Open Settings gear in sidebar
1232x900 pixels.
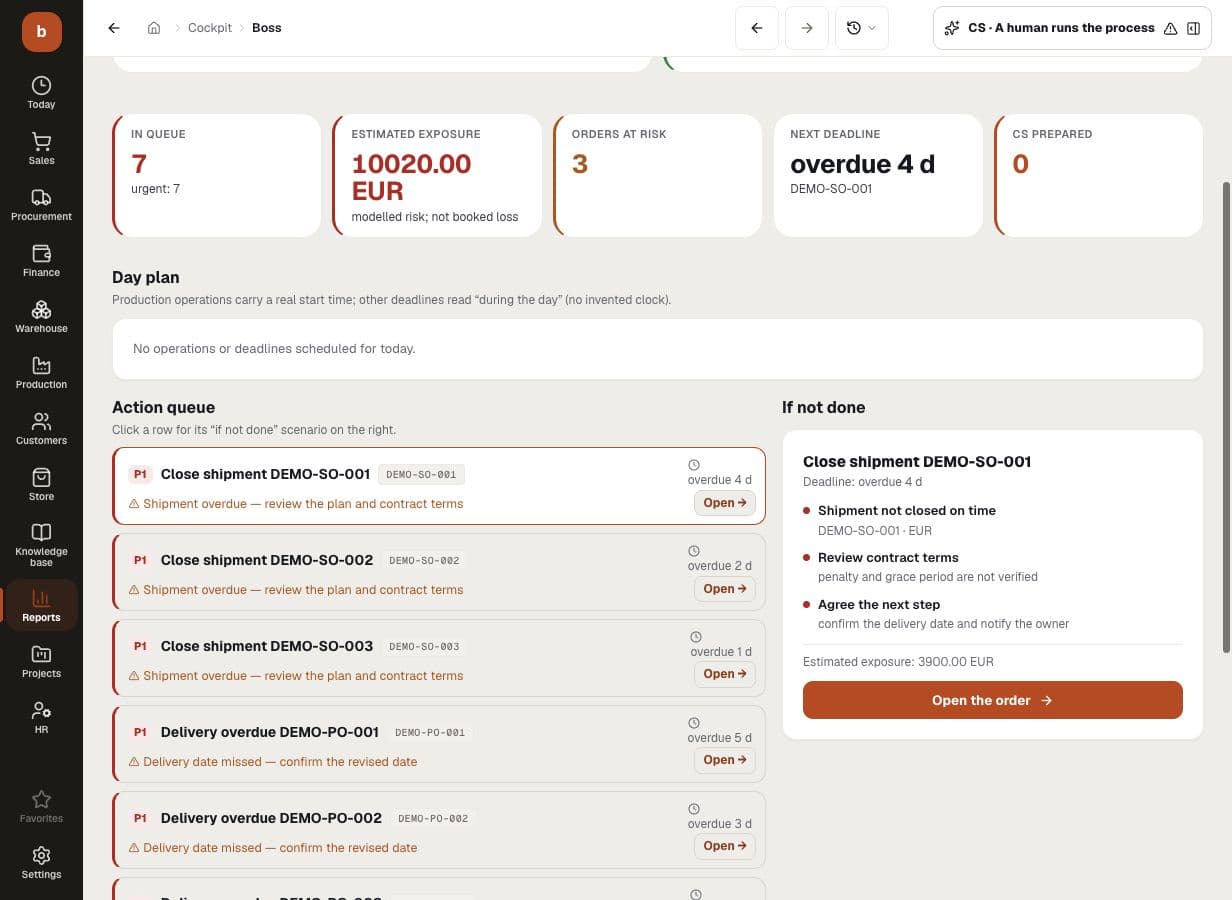[x=41, y=855]
